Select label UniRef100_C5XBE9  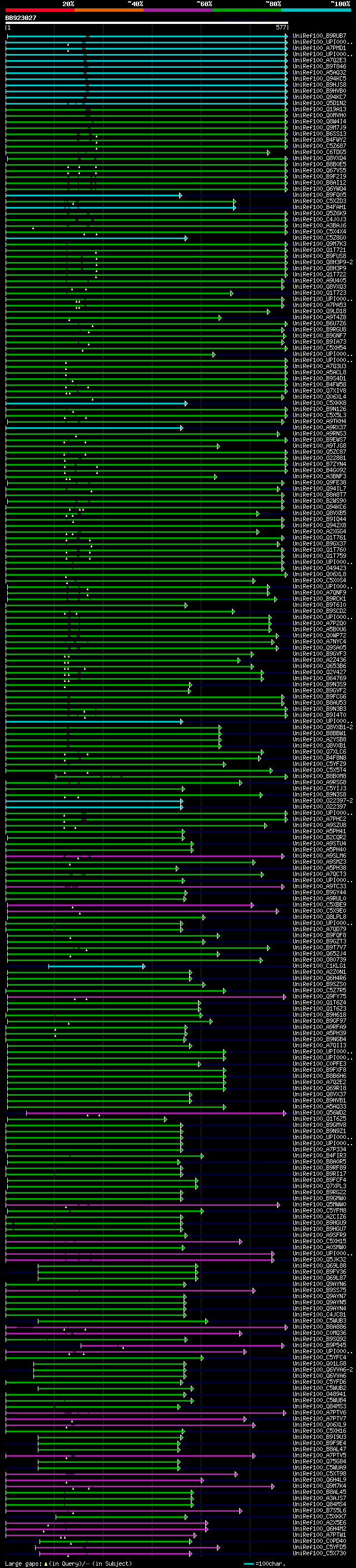pyautogui.click(x=319, y=904)
